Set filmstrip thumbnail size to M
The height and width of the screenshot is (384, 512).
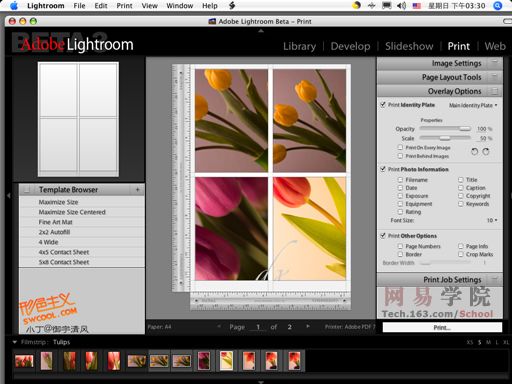pos(488,342)
